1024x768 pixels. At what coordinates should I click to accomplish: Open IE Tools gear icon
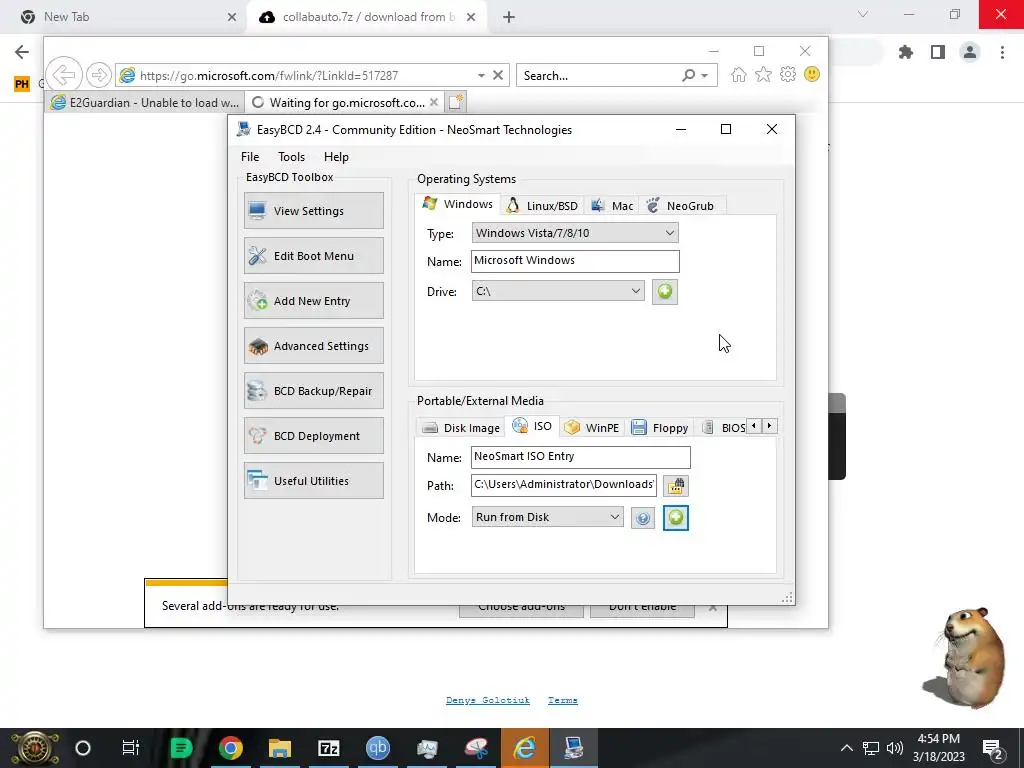tap(788, 74)
